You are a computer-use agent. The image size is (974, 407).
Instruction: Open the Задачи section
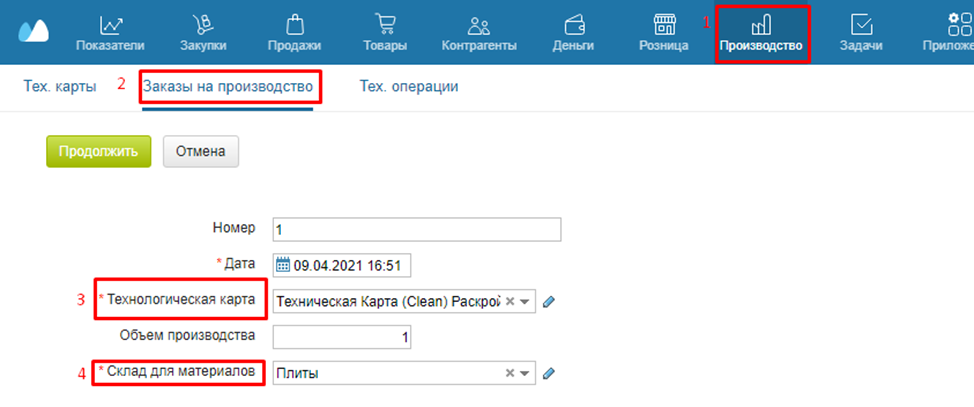(x=861, y=34)
